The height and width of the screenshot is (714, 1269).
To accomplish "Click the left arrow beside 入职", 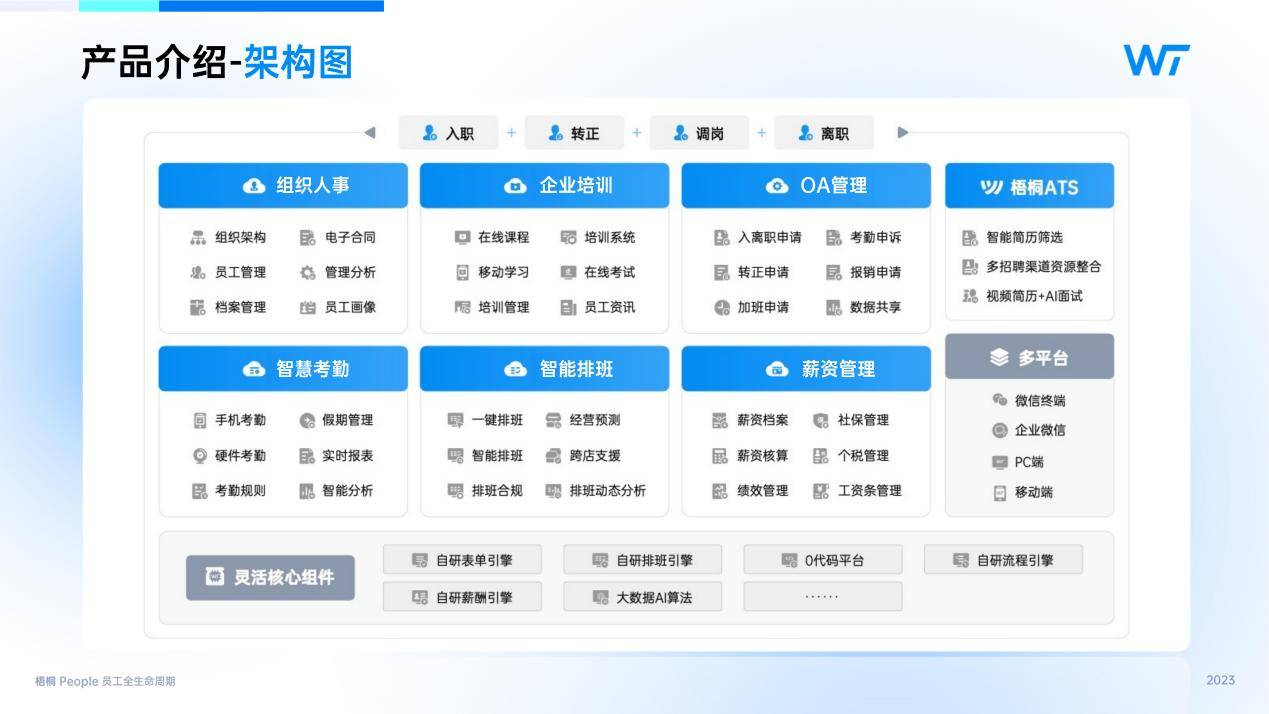I will coord(369,132).
